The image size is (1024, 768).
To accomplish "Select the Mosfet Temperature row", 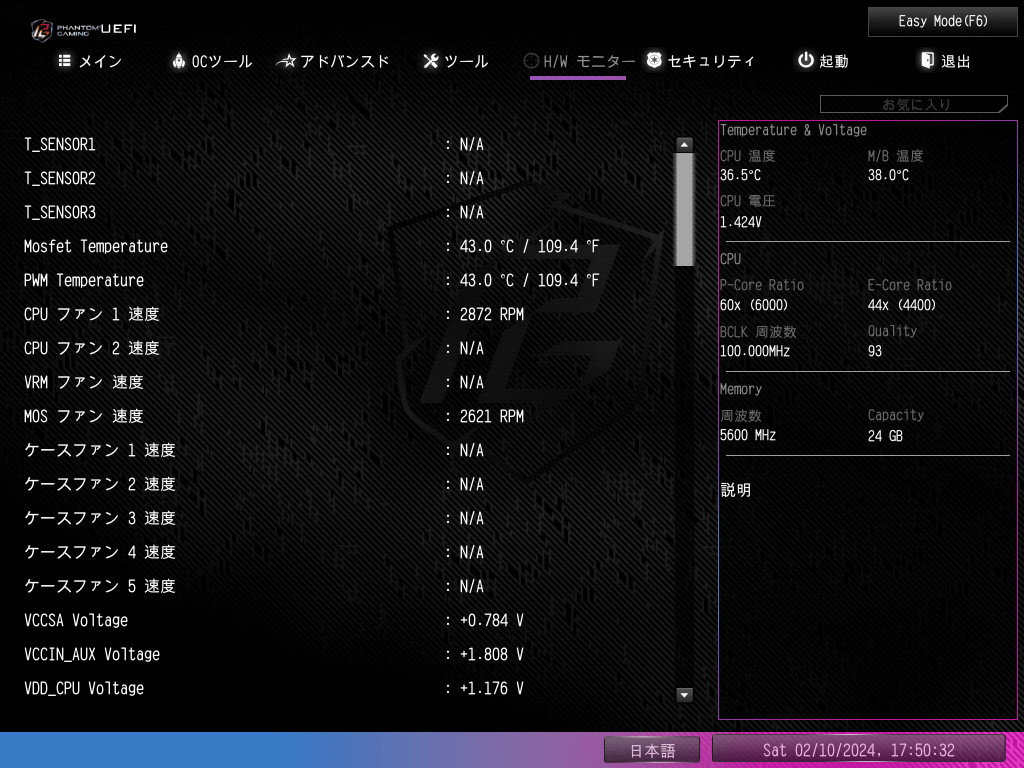I will [x=346, y=246].
